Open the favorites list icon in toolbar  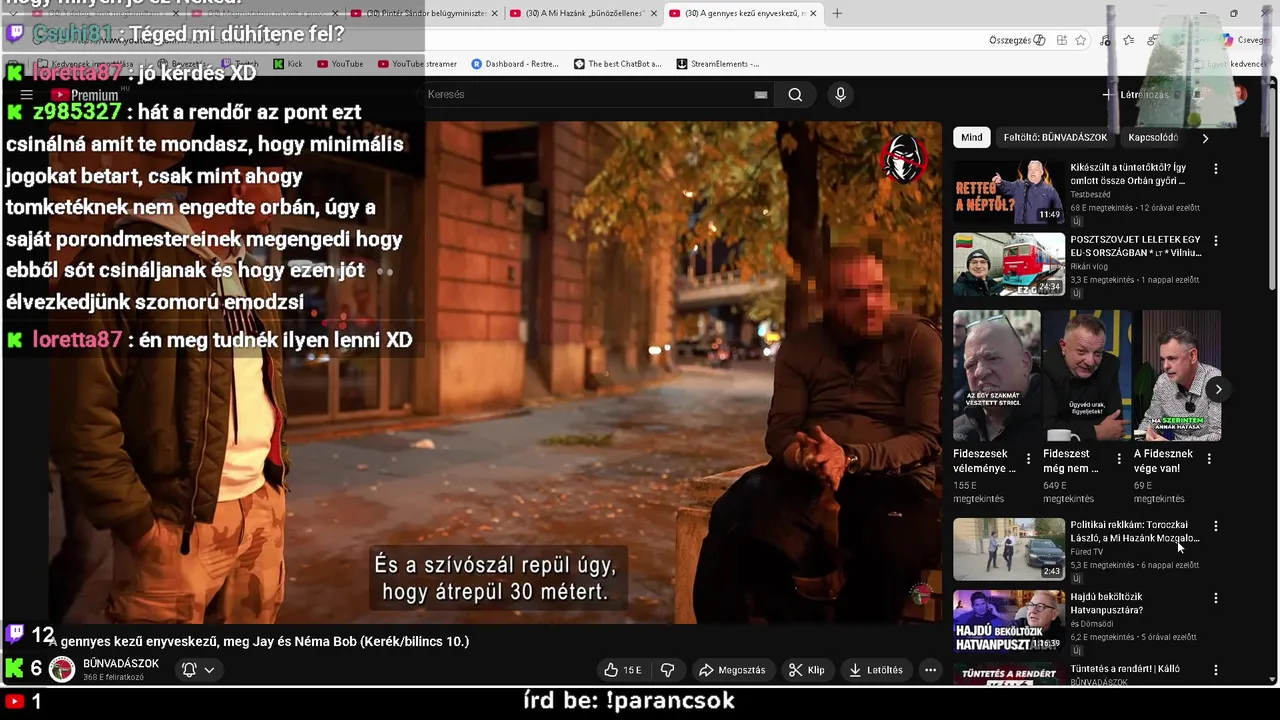click(x=1129, y=40)
